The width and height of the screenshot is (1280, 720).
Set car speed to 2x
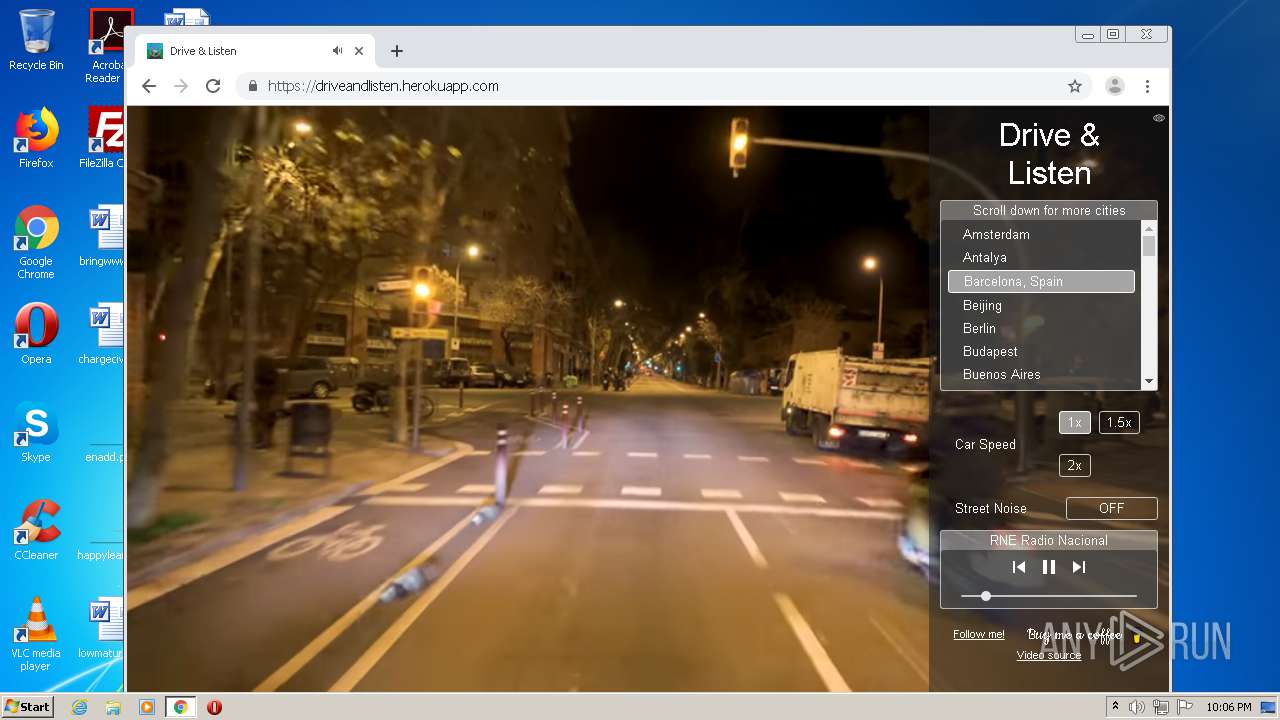pos(1074,465)
